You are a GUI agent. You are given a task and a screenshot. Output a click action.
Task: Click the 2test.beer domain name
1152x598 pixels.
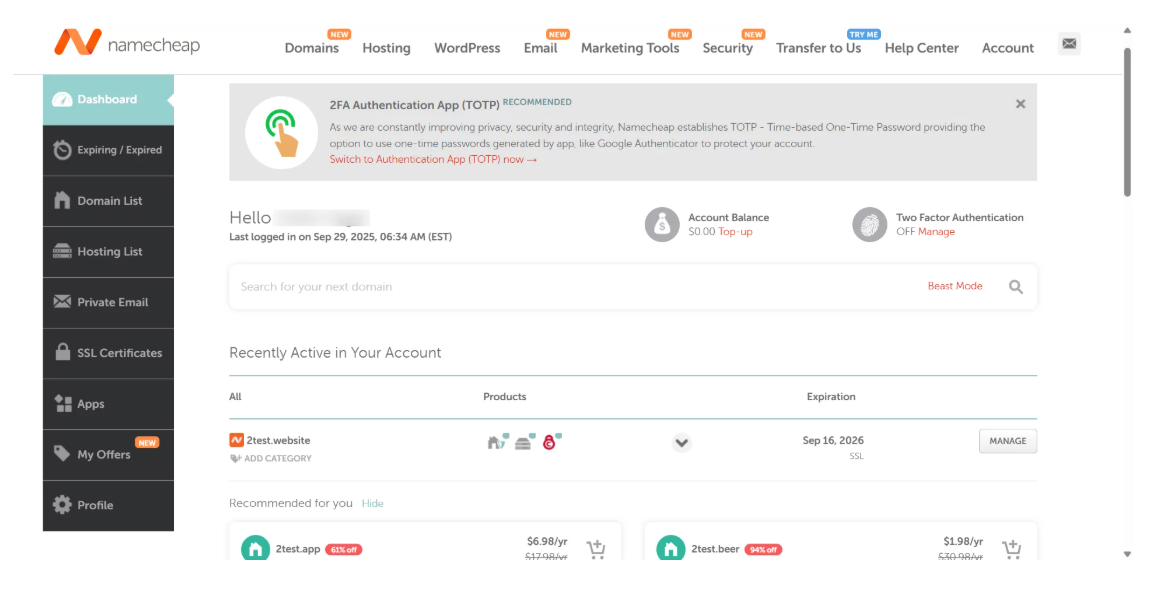pos(715,549)
